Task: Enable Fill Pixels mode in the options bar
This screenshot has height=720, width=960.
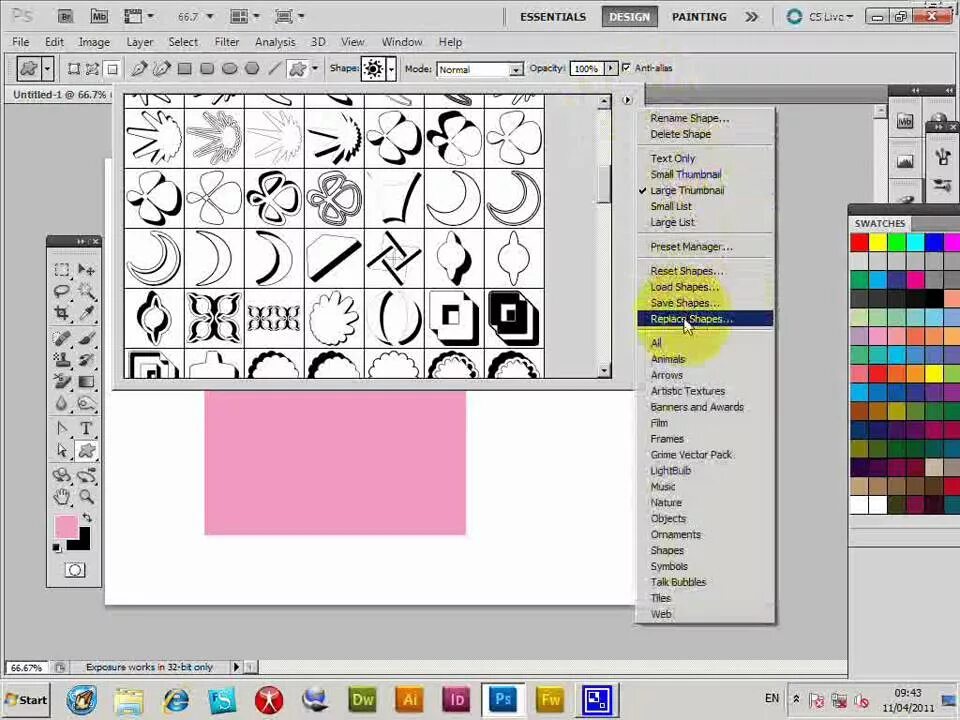Action: coord(112,69)
